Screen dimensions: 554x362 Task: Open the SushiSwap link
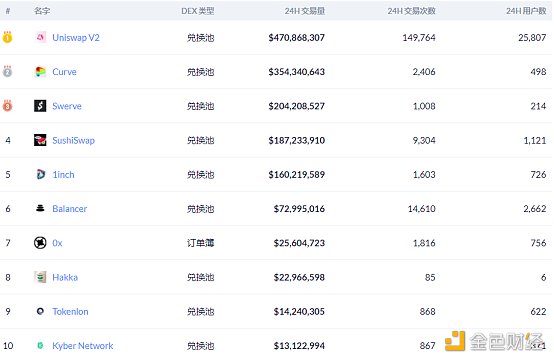[73, 140]
